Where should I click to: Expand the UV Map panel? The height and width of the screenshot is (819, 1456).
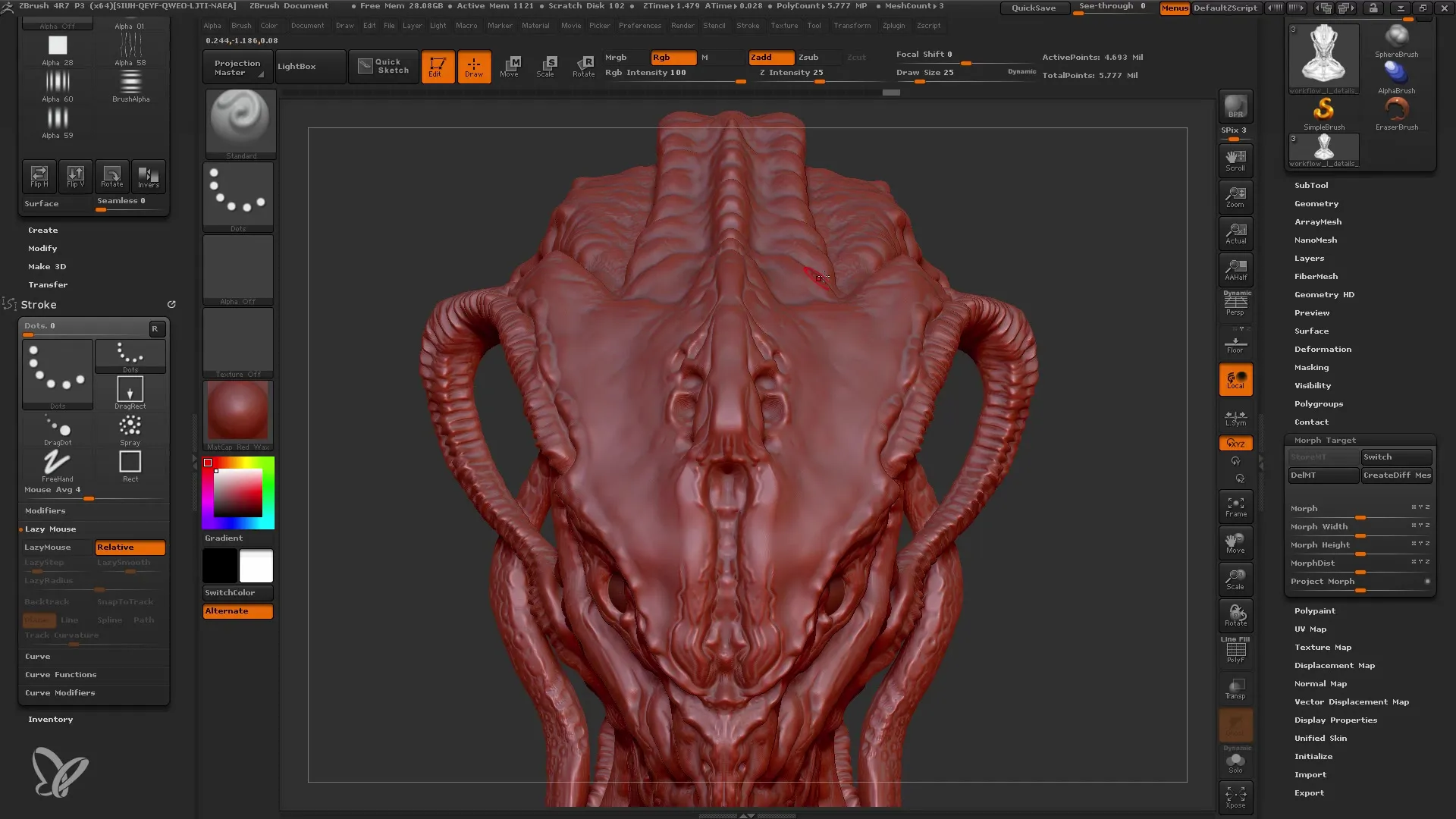(x=1311, y=628)
